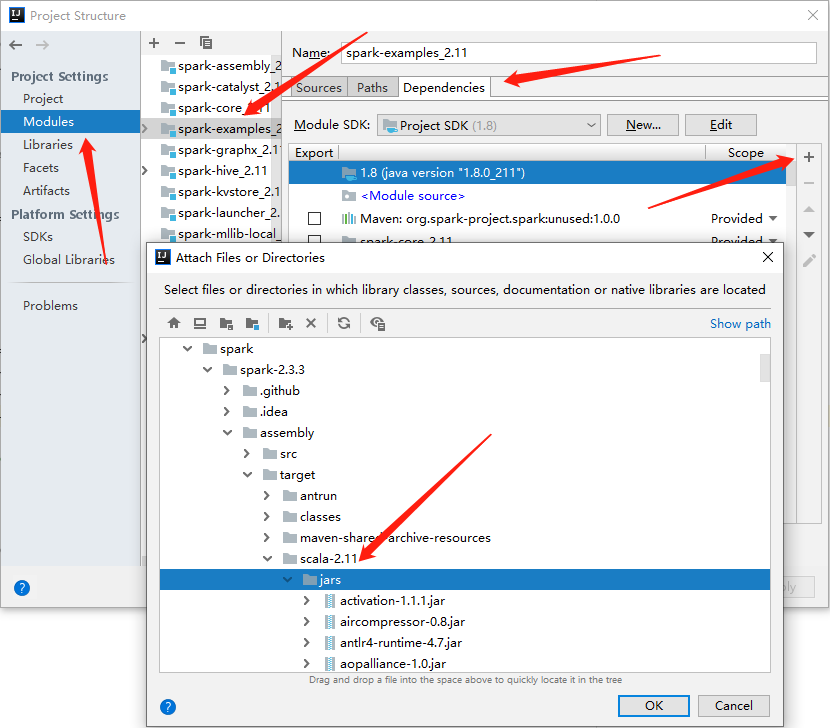Click the Show path link
The height and width of the screenshot is (728, 830).
pyautogui.click(x=739, y=323)
